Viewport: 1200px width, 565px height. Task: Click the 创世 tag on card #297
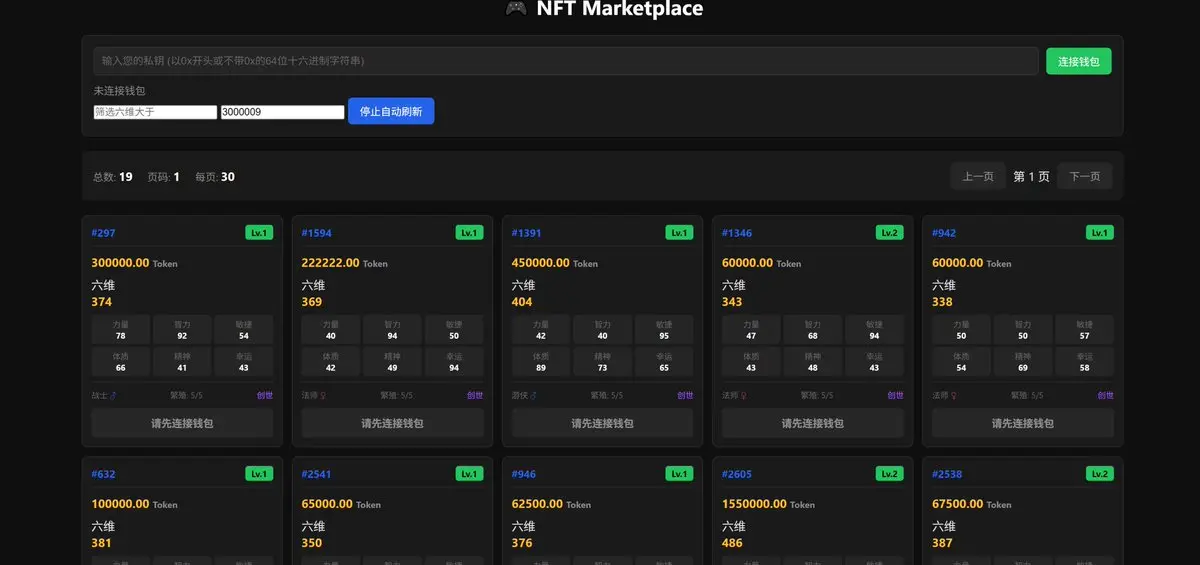265,395
